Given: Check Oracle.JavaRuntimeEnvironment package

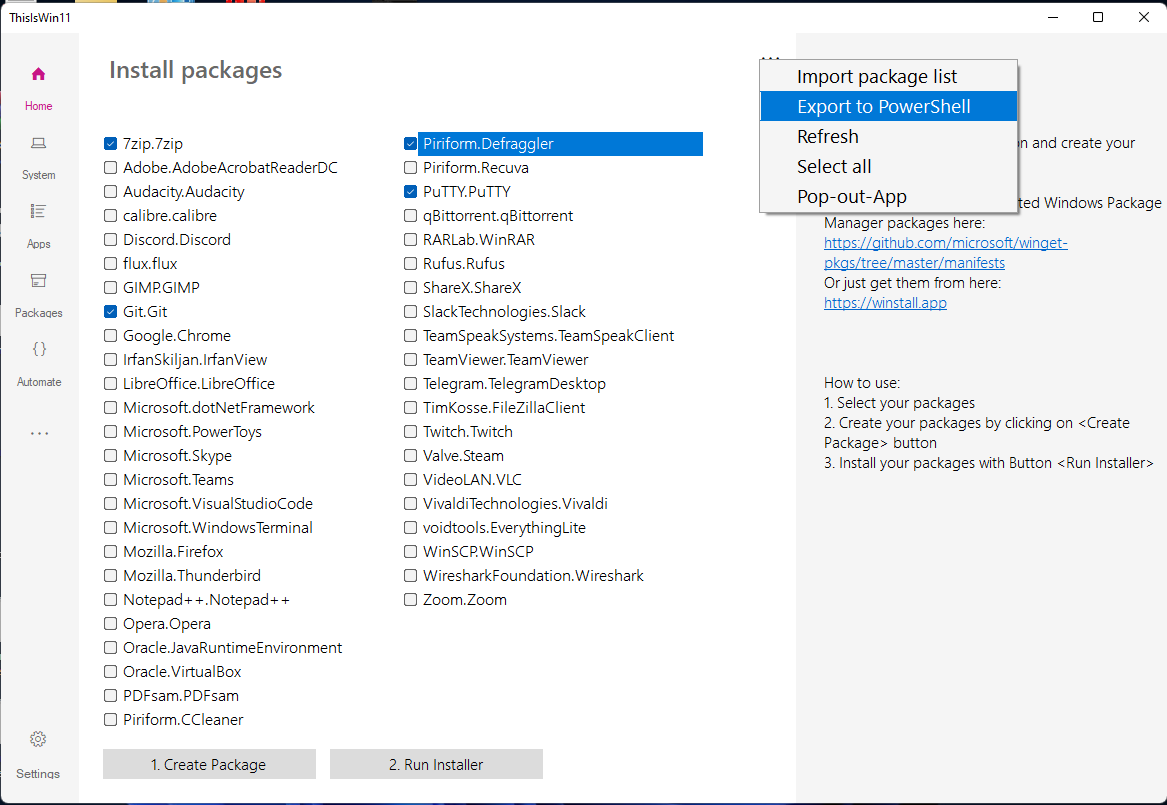Looking at the screenshot, I should pos(110,647).
